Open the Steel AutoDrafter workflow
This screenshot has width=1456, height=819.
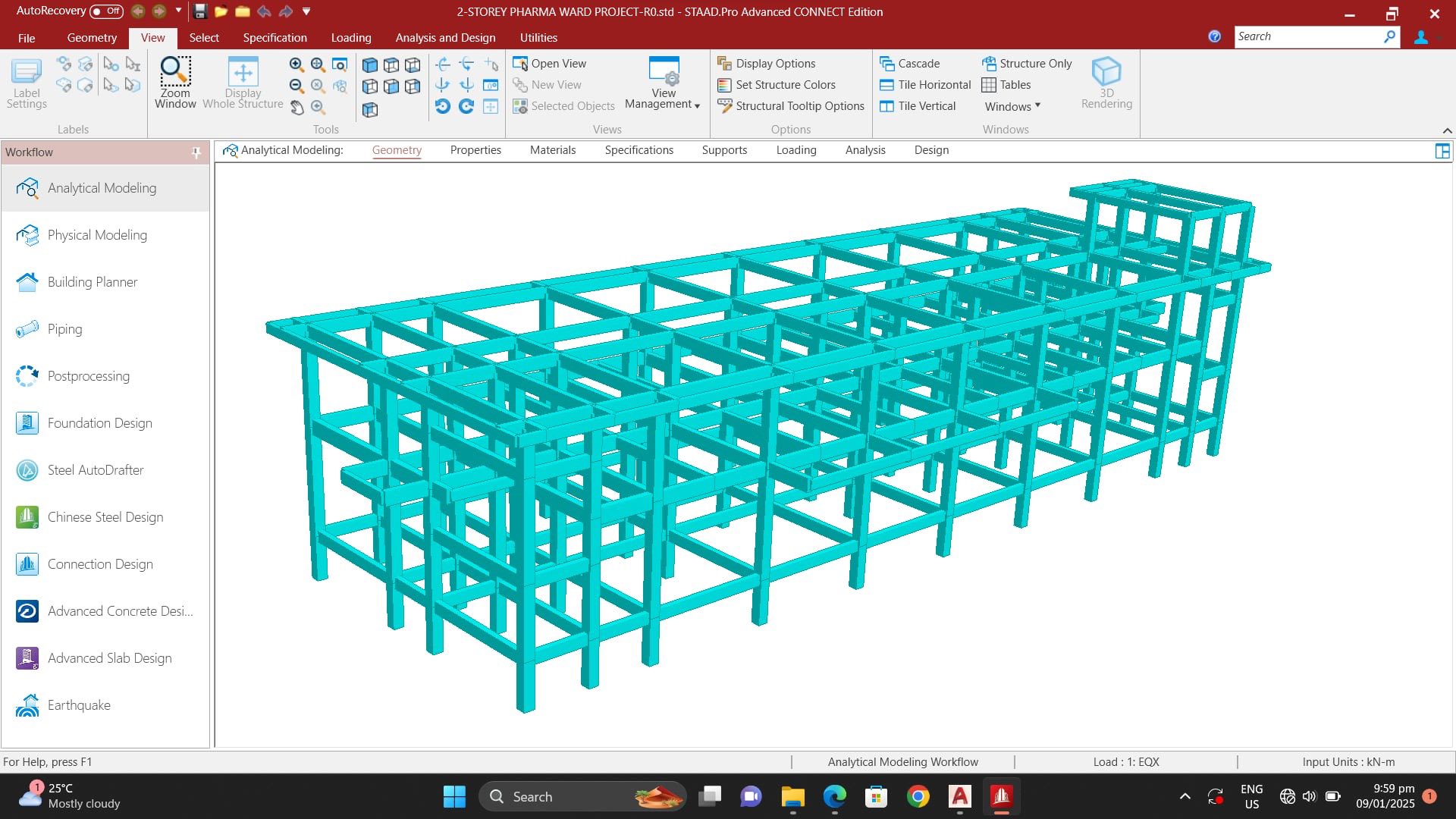[x=105, y=470]
